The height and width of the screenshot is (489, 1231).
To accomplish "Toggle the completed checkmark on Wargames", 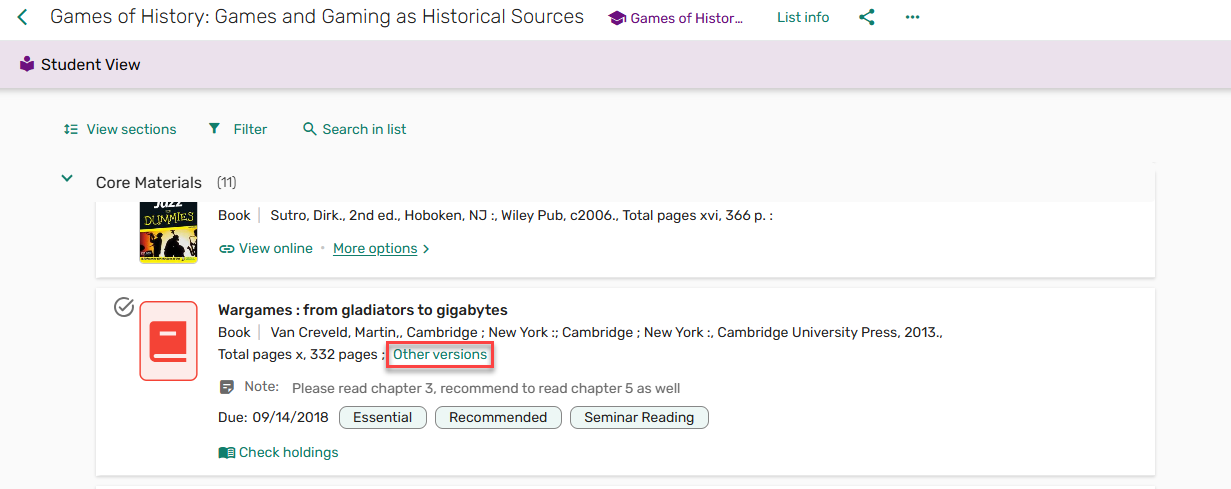I will 124,307.
